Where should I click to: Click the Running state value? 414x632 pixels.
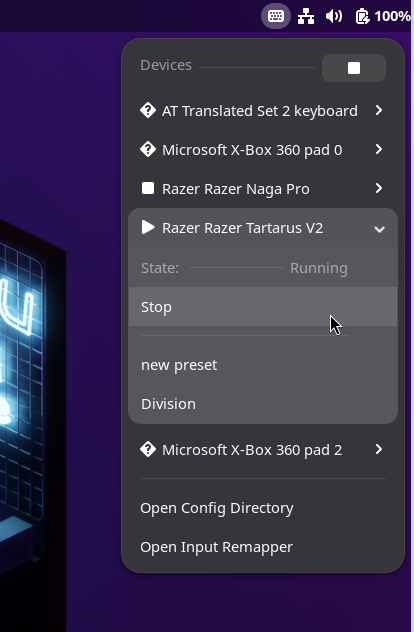(319, 268)
